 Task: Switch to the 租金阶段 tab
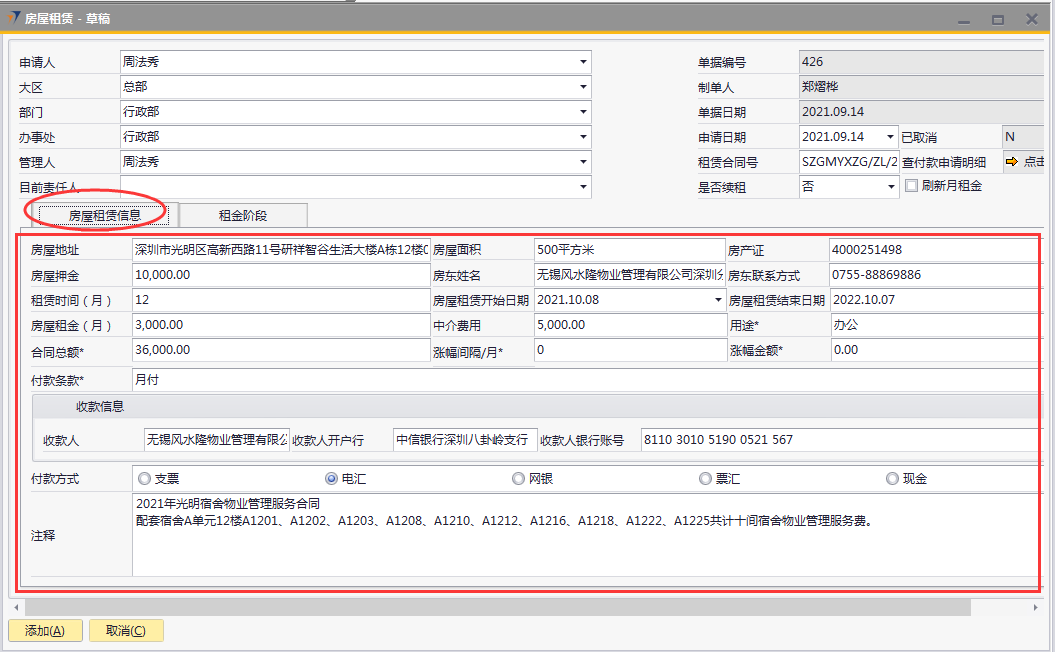tap(243, 215)
